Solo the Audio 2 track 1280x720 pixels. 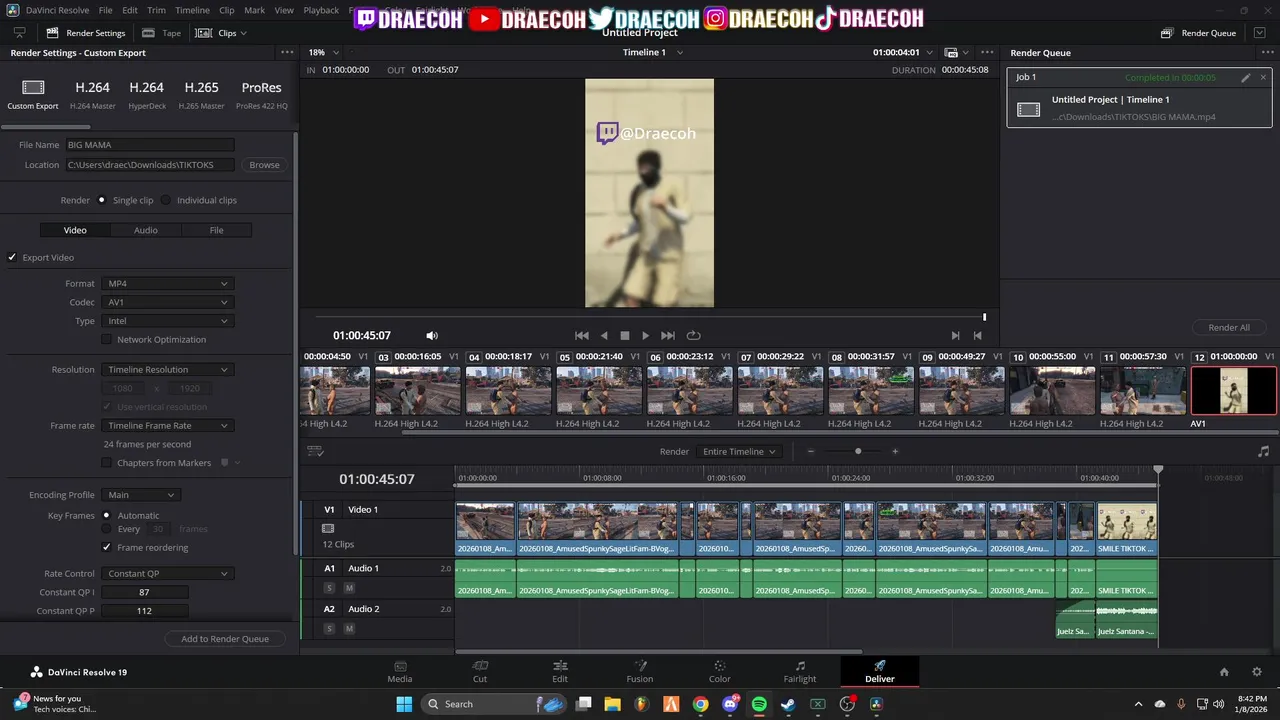coord(329,628)
